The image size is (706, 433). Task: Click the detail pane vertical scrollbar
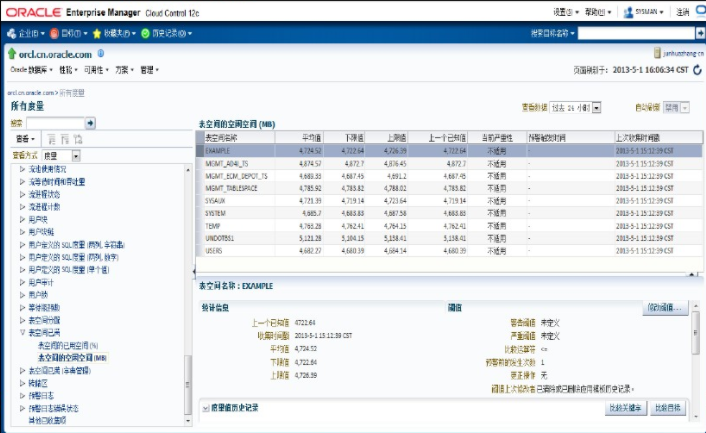pos(696,333)
